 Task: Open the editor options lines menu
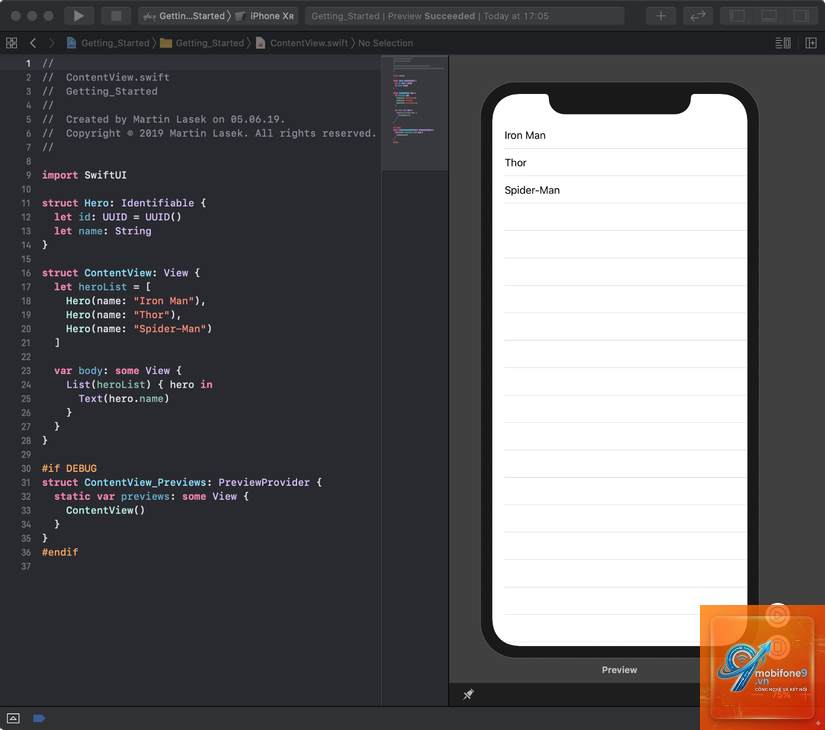(x=783, y=43)
